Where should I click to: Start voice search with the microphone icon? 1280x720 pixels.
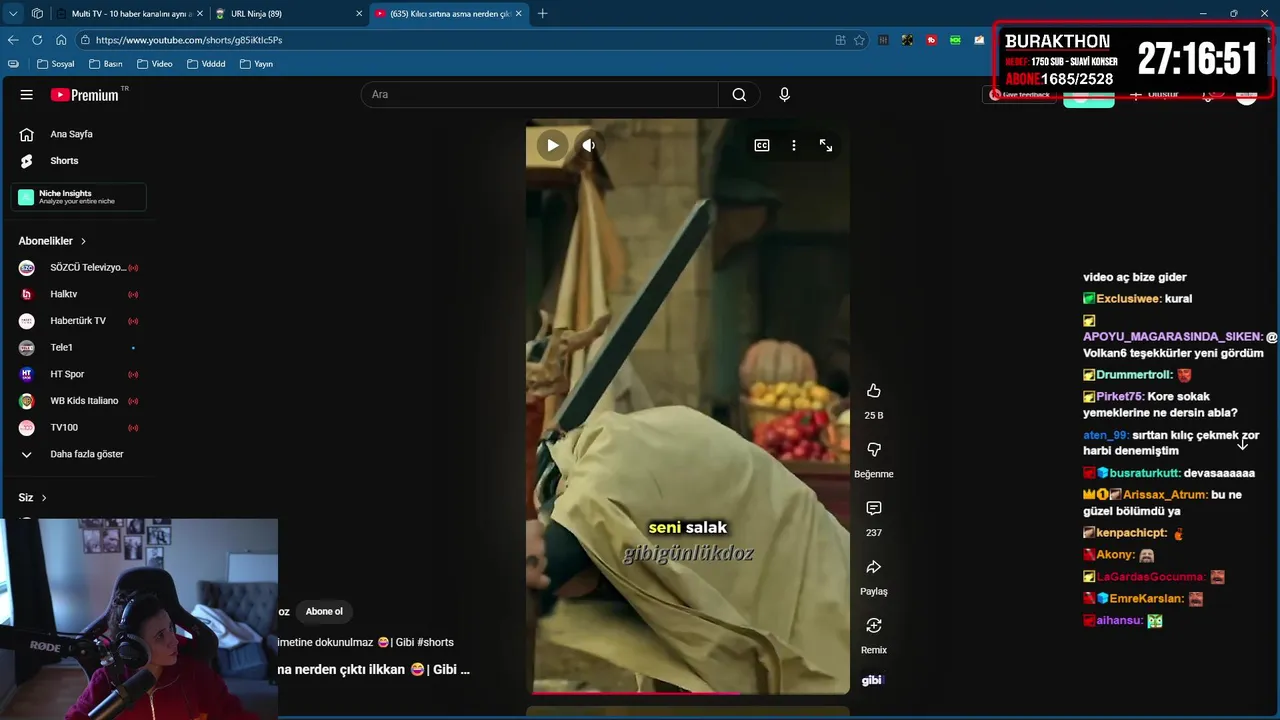click(x=784, y=95)
